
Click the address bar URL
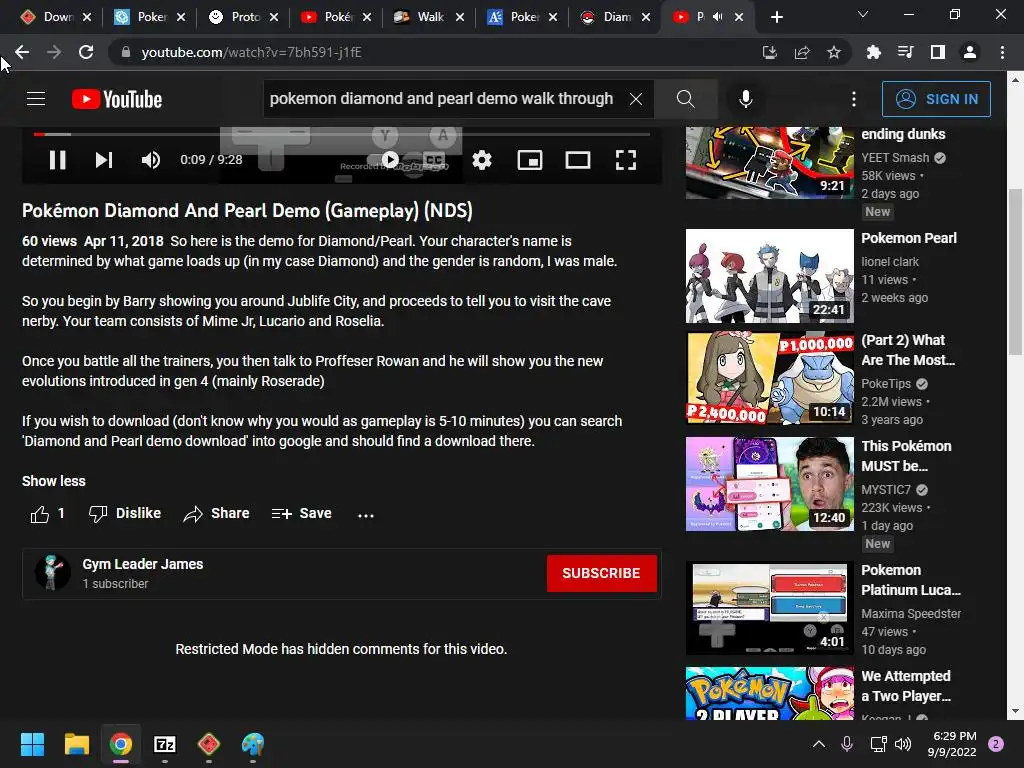tap(251, 52)
